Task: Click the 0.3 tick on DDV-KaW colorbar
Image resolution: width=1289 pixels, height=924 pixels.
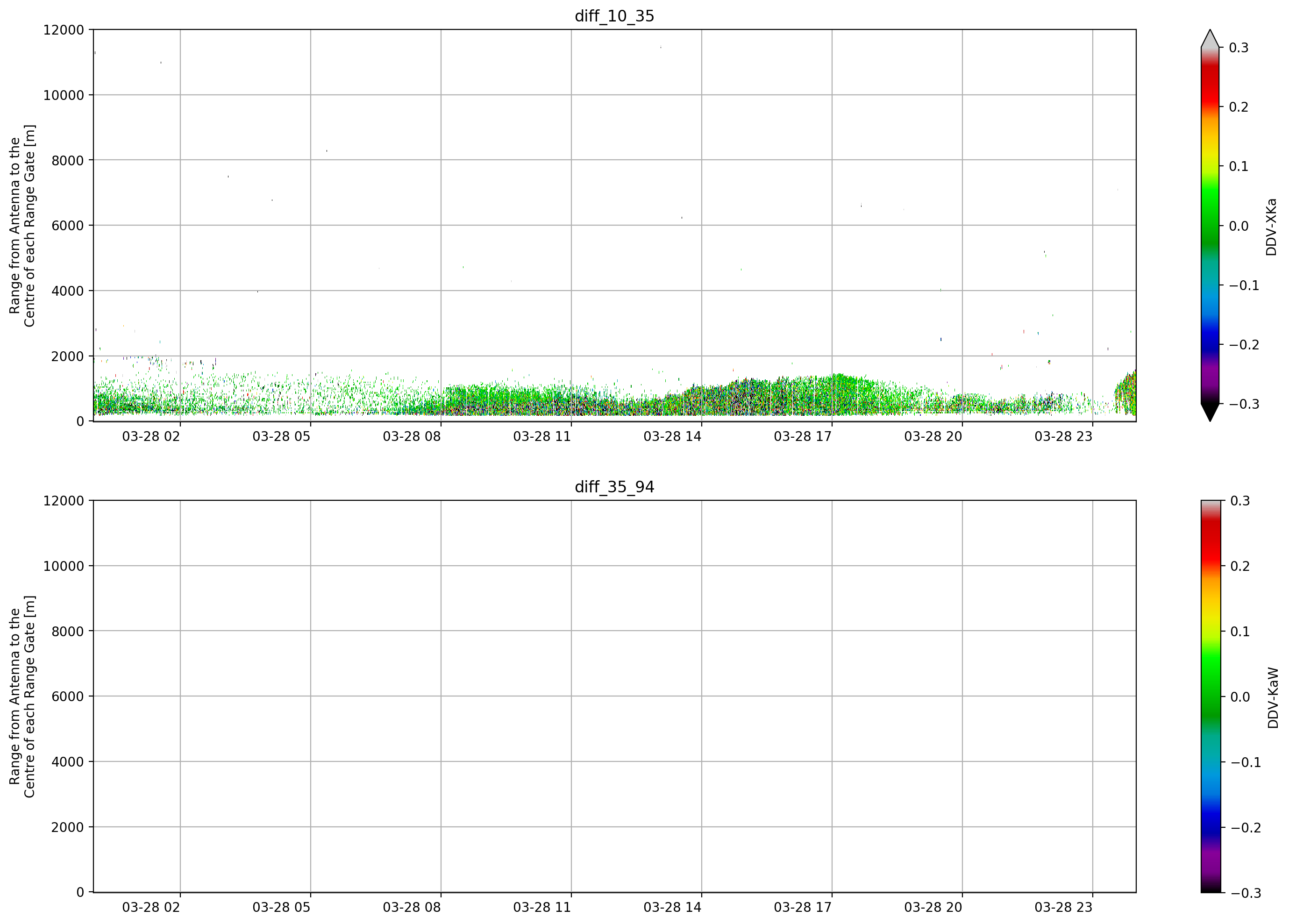Action: [x=1240, y=501]
